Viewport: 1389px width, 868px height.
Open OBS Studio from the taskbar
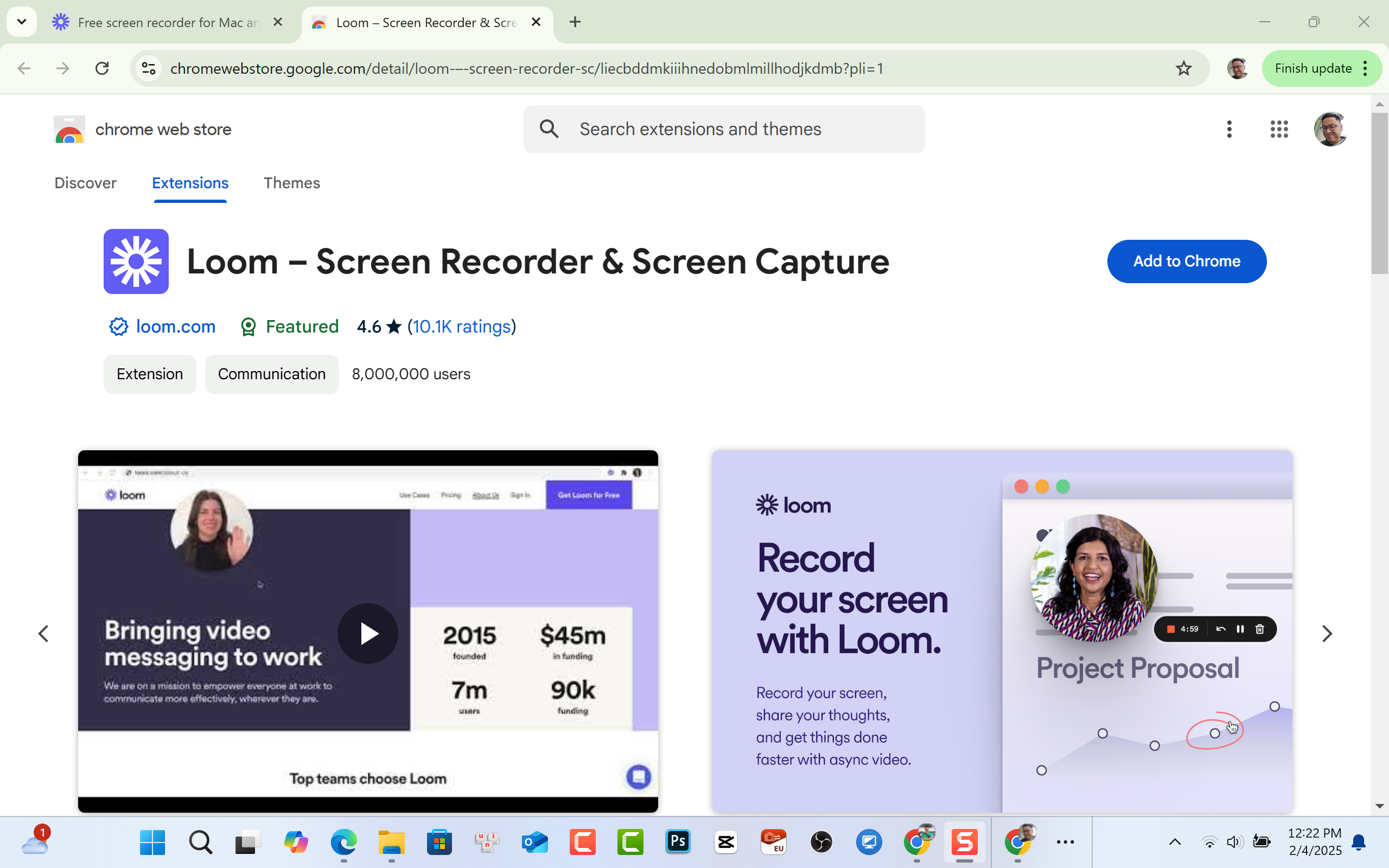coord(821,842)
